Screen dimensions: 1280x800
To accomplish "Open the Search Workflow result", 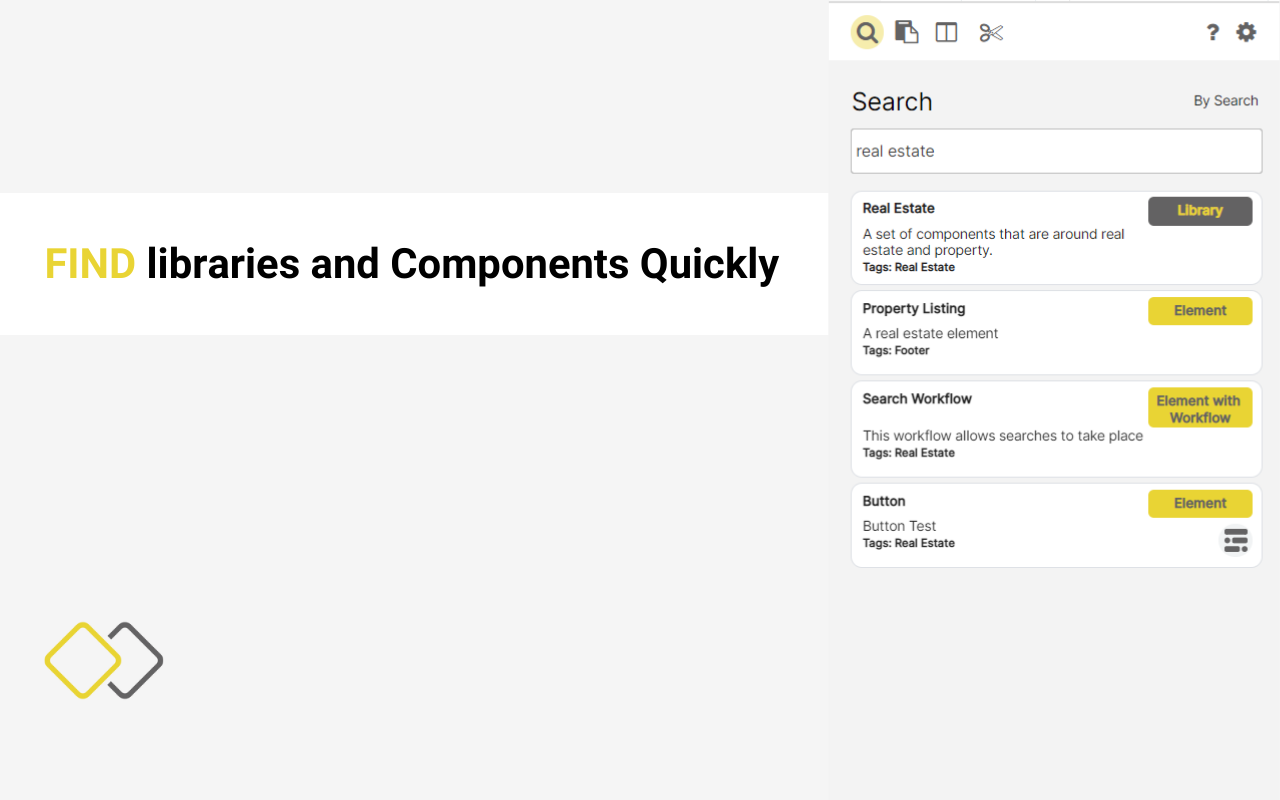I will click(917, 399).
